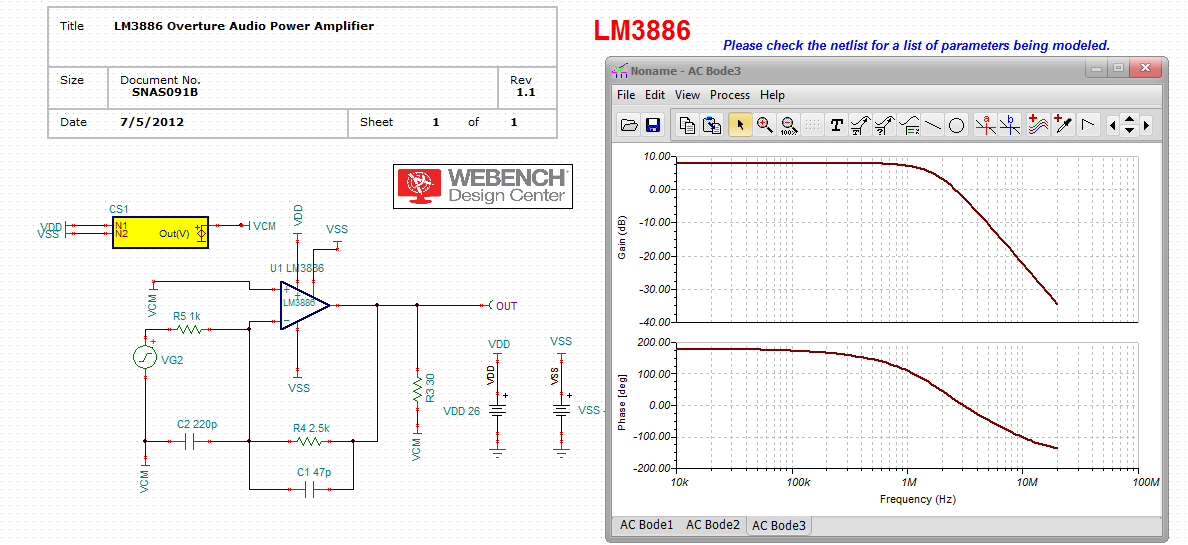Screen dimensions: 1188x545
Task: Click the red LM3886 heading text
Action: 642,30
